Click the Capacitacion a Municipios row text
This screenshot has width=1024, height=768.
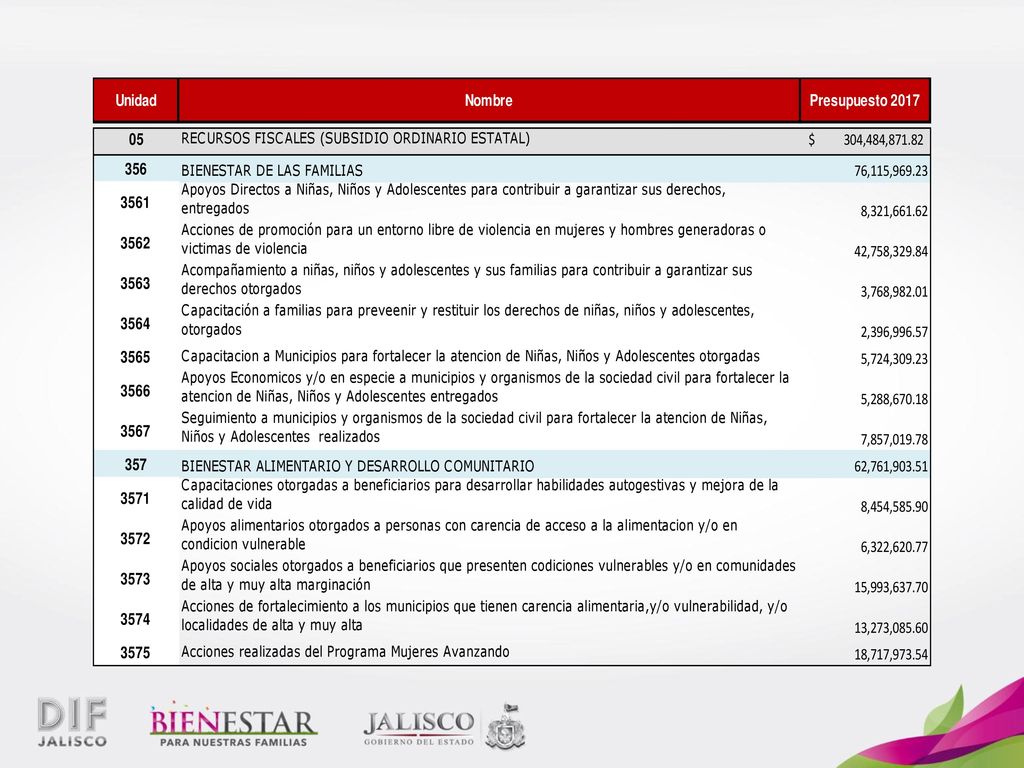click(470, 357)
